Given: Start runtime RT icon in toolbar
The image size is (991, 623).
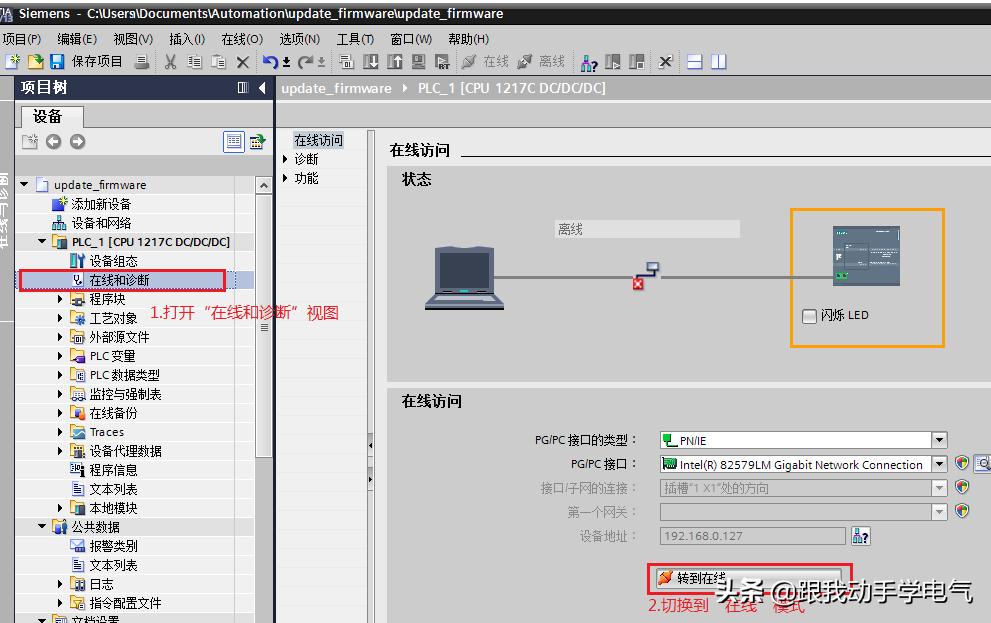Looking at the screenshot, I should tap(442, 61).
